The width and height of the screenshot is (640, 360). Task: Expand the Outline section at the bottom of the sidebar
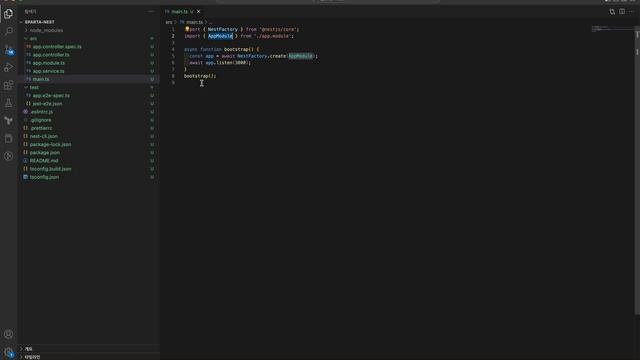(28, 349)
